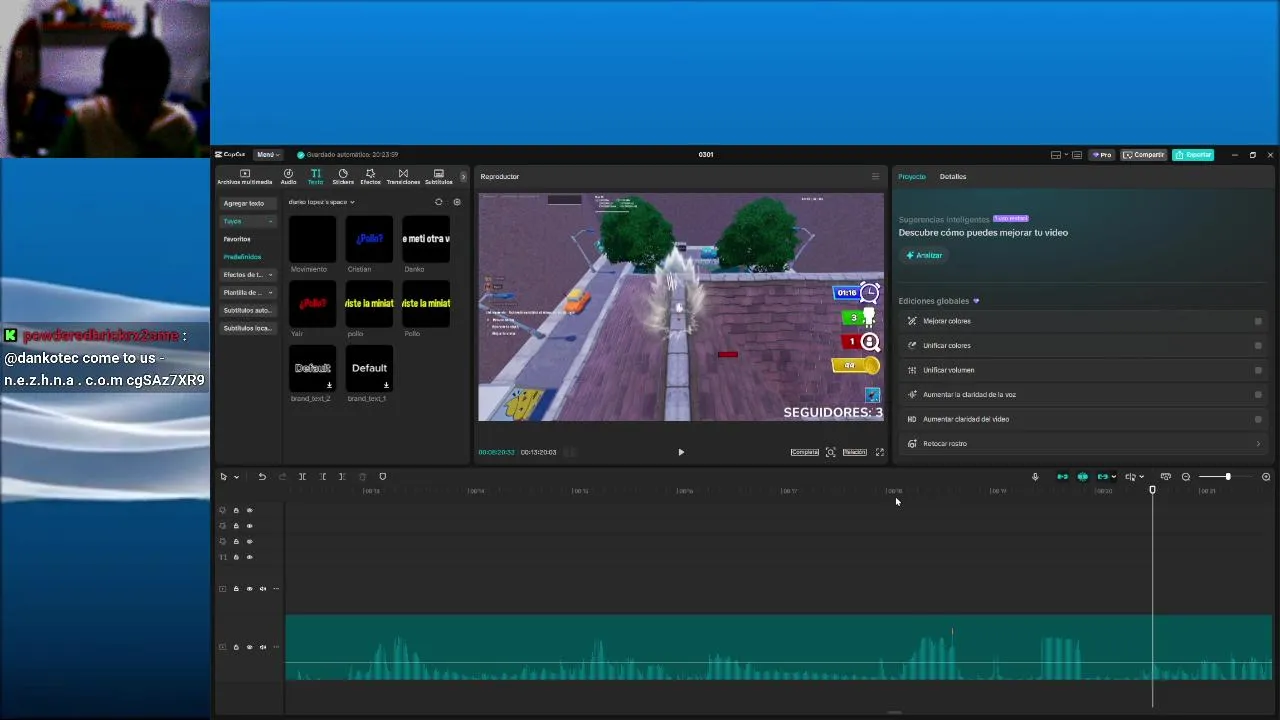Expand Efectos de texto category
Image resolution: width=1280 pixels, height=720 pixels.
point(248,275)
